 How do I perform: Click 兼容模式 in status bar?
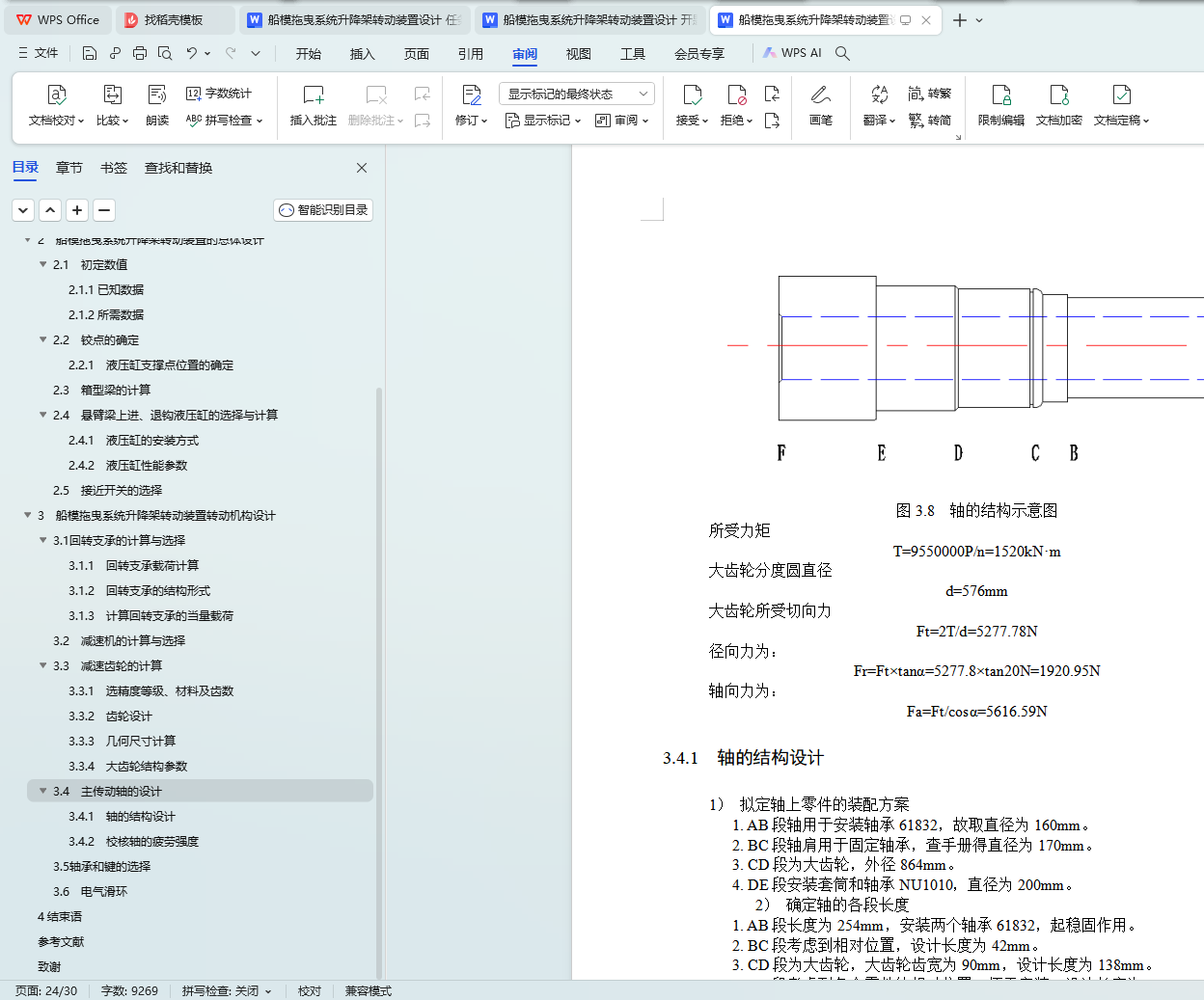click(369, 991)
